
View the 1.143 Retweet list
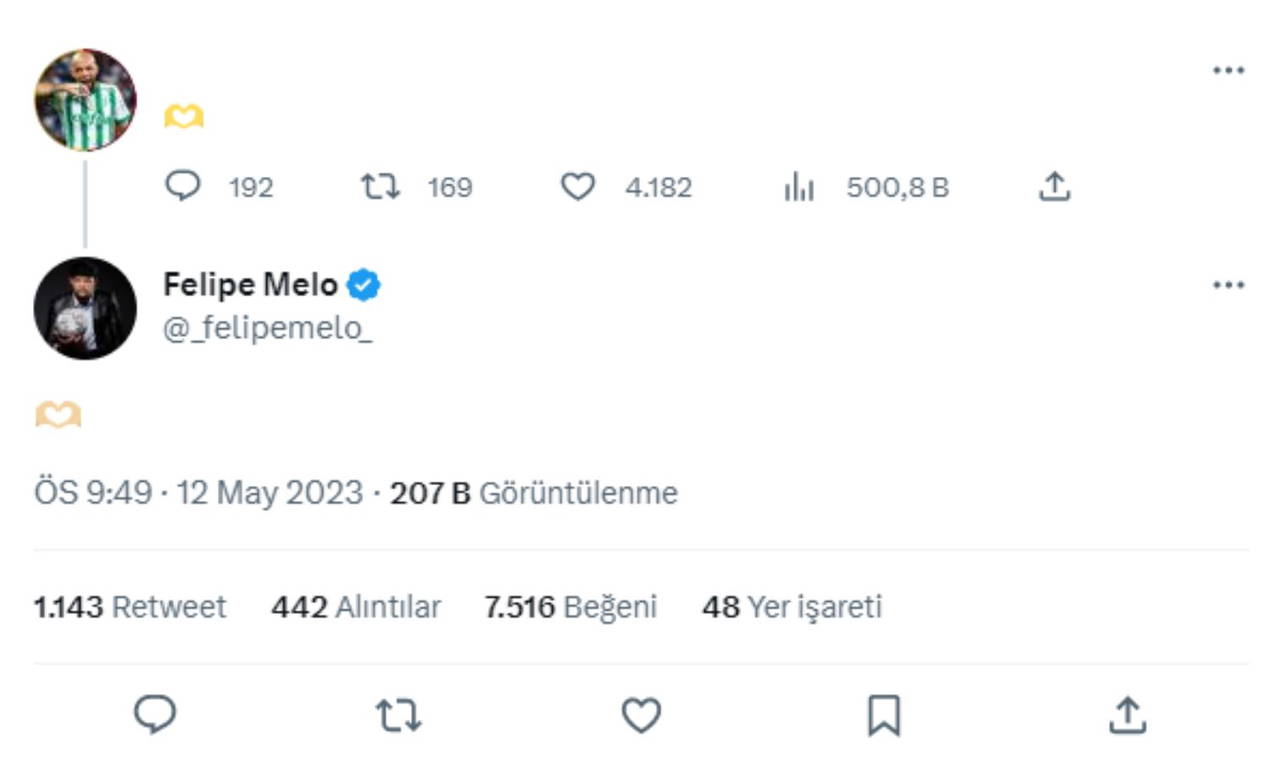(130, 607)
